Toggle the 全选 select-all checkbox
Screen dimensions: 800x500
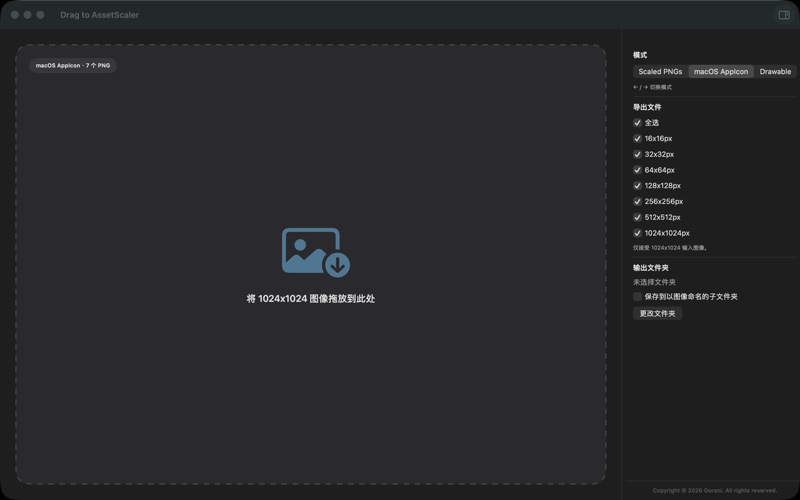[x=637, y=122]
